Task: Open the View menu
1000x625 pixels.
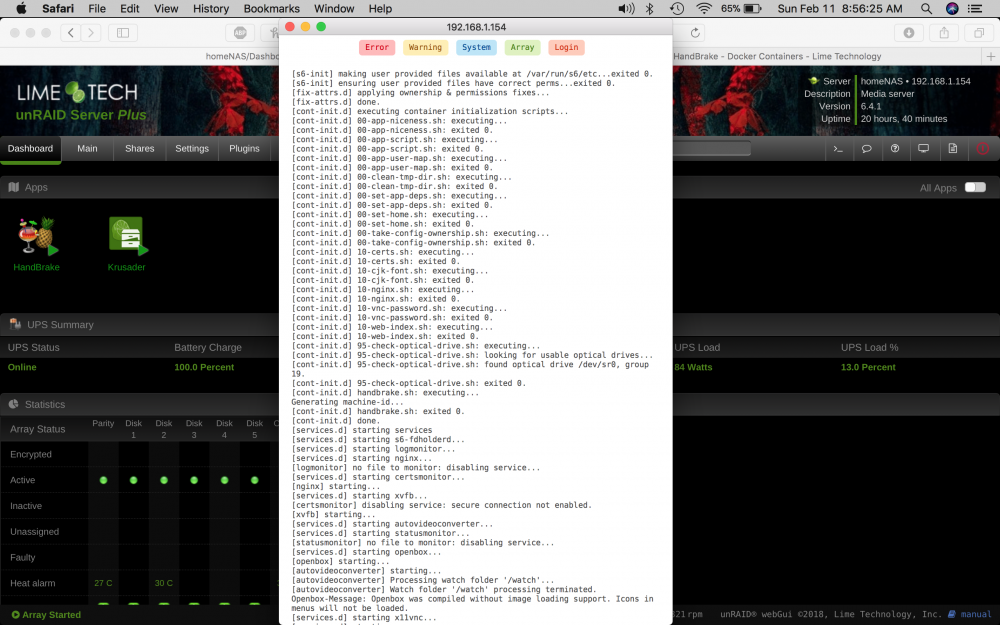Action: [x=166, y=8]
